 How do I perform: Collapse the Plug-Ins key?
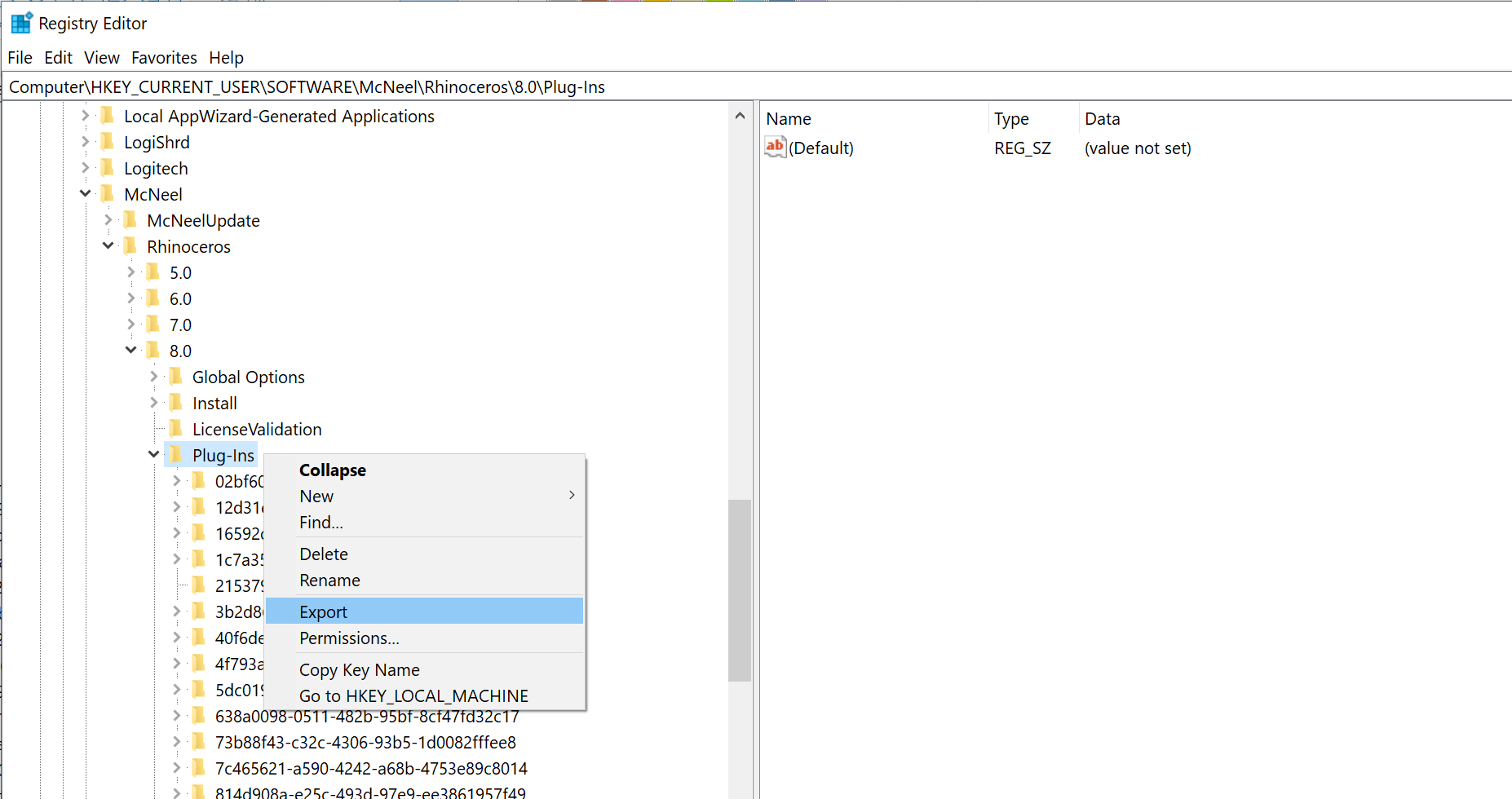pyautogui.click(x=154, y=454)
